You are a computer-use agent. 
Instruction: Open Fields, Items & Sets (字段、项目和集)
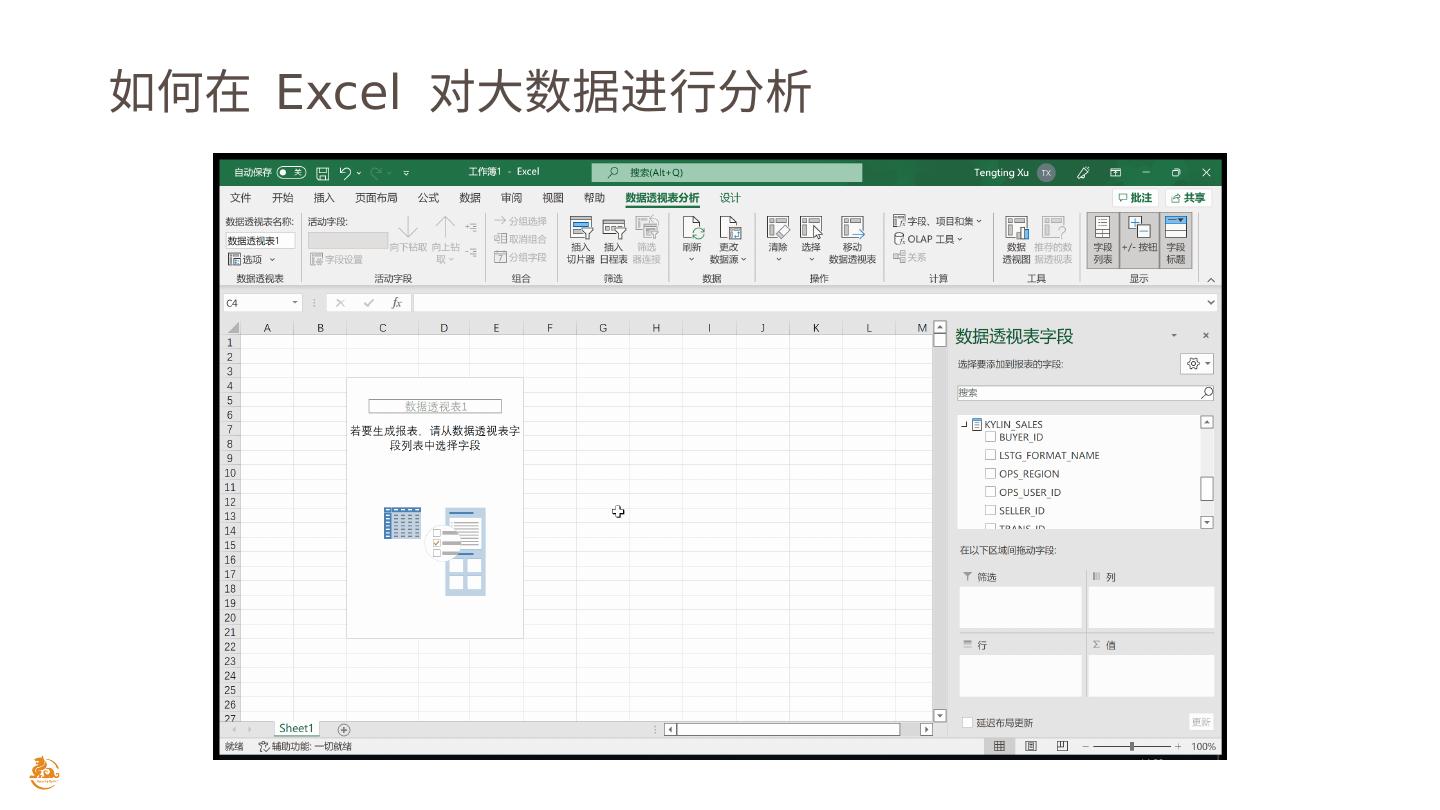coord(938,221)
